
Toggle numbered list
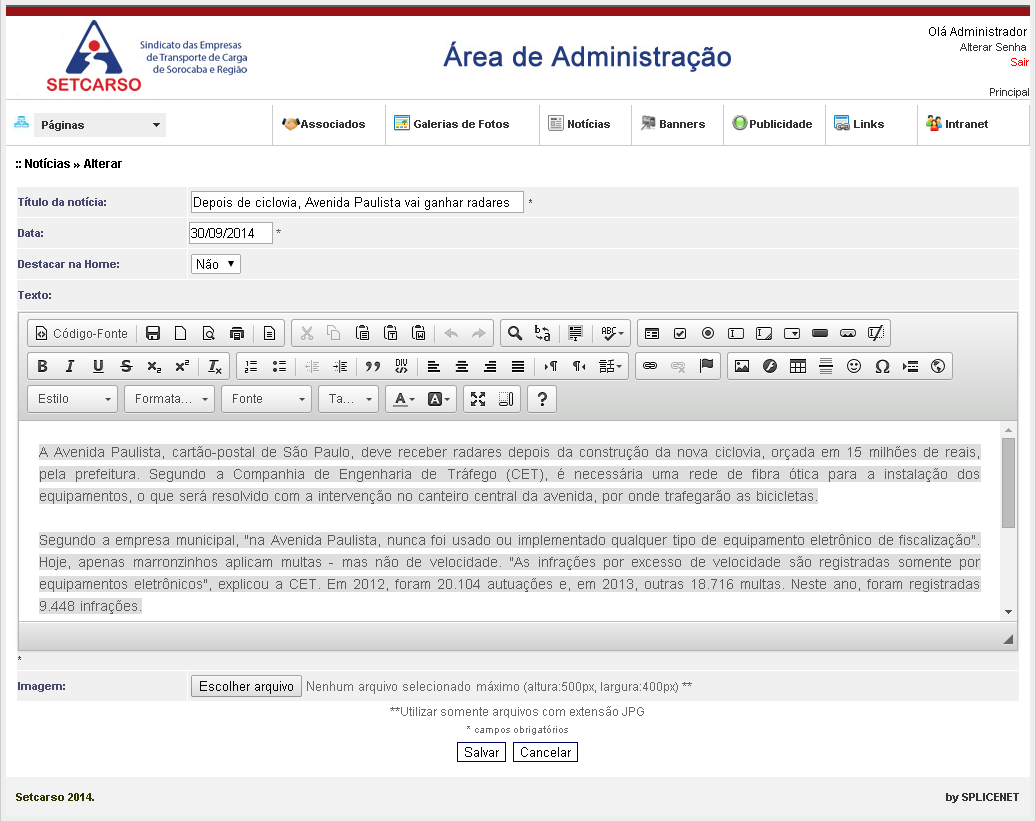coord(251,366)
